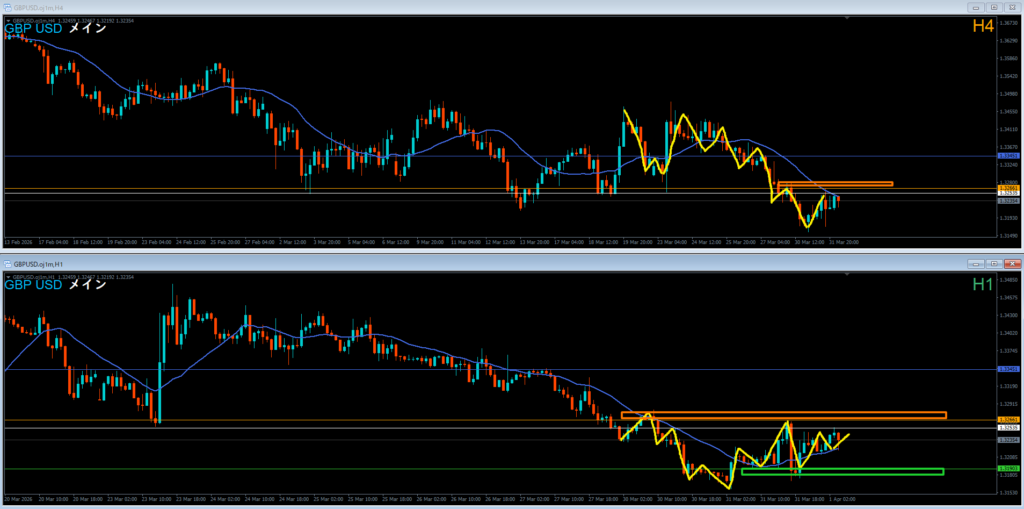Viewport: 1024px width, 509px height.
Task: Click the orange H4 timeframe label
Action: pos(982,26)
